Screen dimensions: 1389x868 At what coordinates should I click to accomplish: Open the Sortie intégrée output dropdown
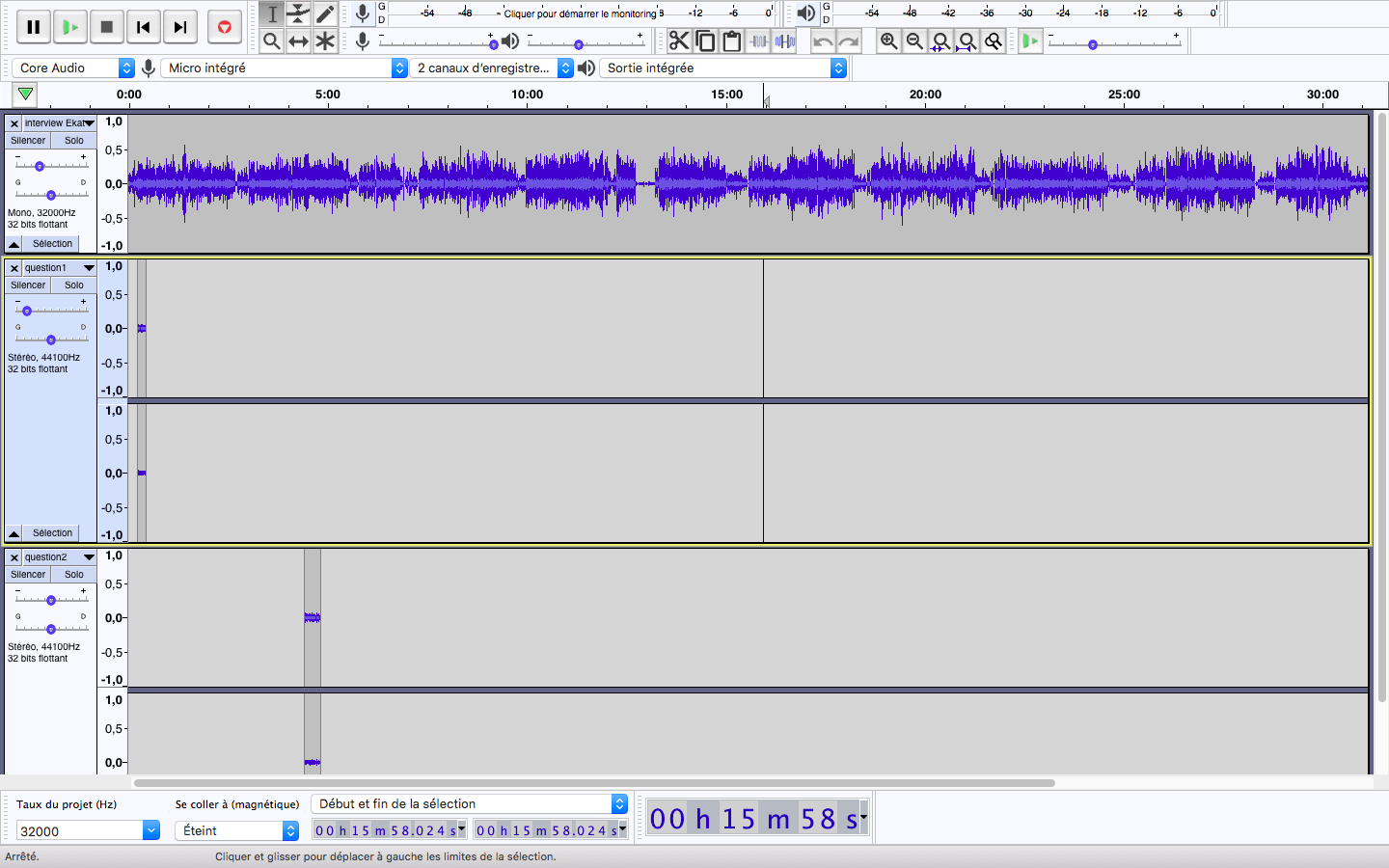[x=723, y=68]
